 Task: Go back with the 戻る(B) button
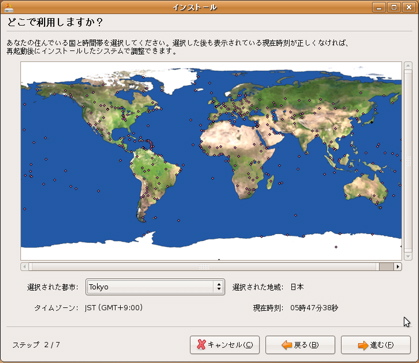coord(300,345)
